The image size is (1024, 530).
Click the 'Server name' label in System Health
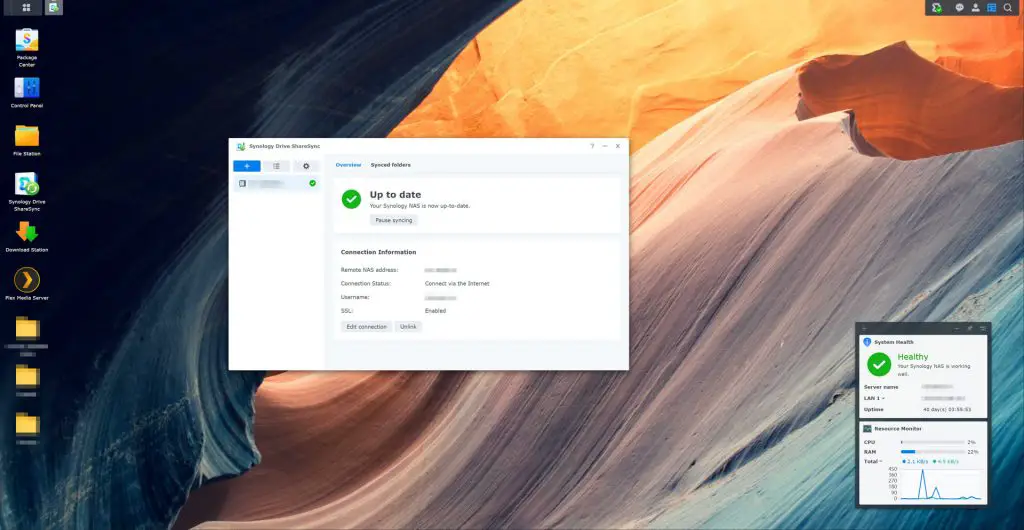tap(881, 387)
